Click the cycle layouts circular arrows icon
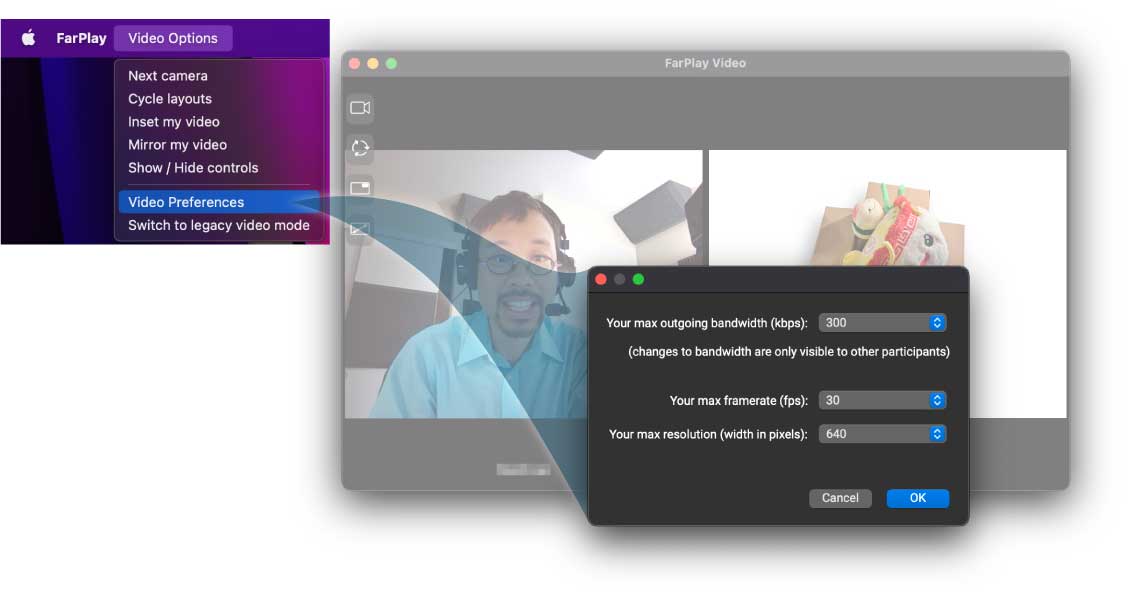This screenshot has width=1132, height=596. point(360,148)
